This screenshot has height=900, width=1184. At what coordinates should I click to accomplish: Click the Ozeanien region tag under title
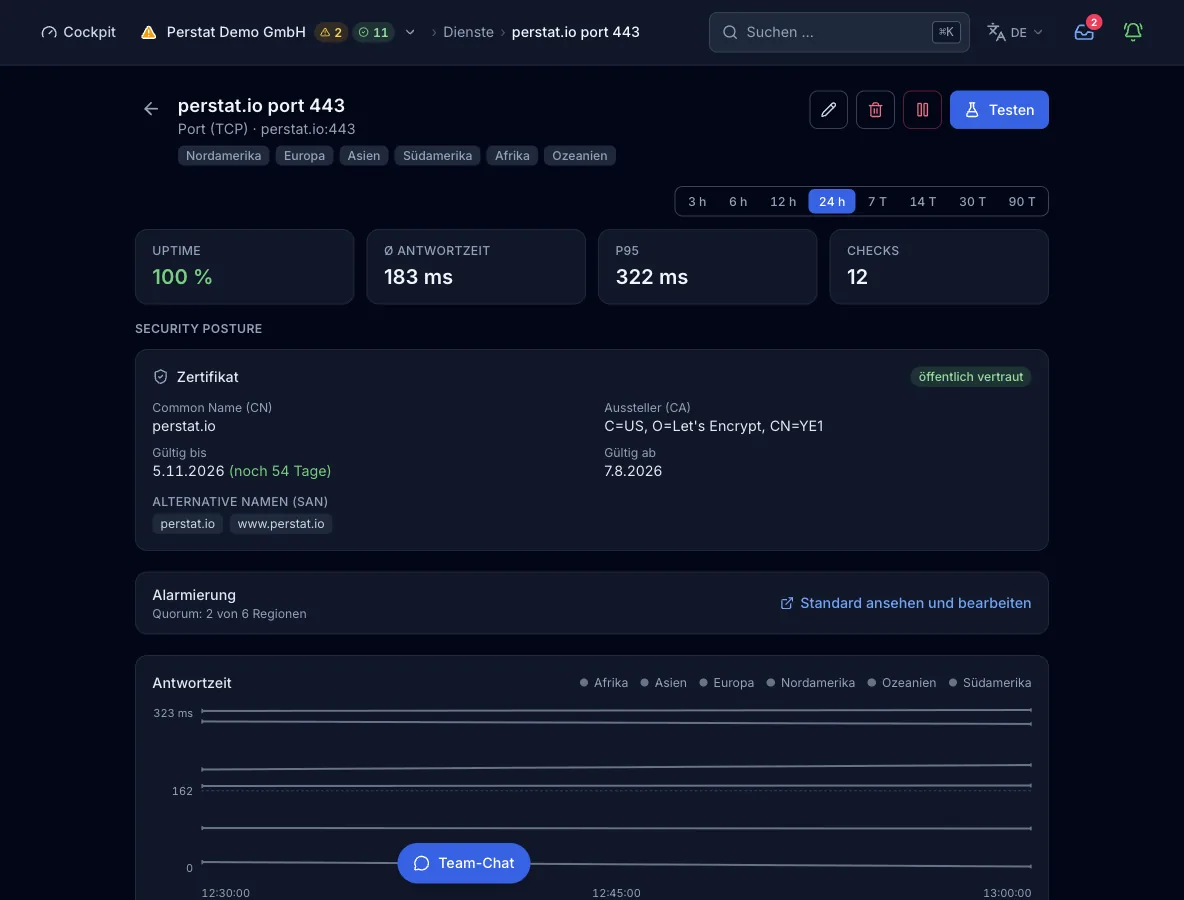pyautogui.click(x=580, y=156)
